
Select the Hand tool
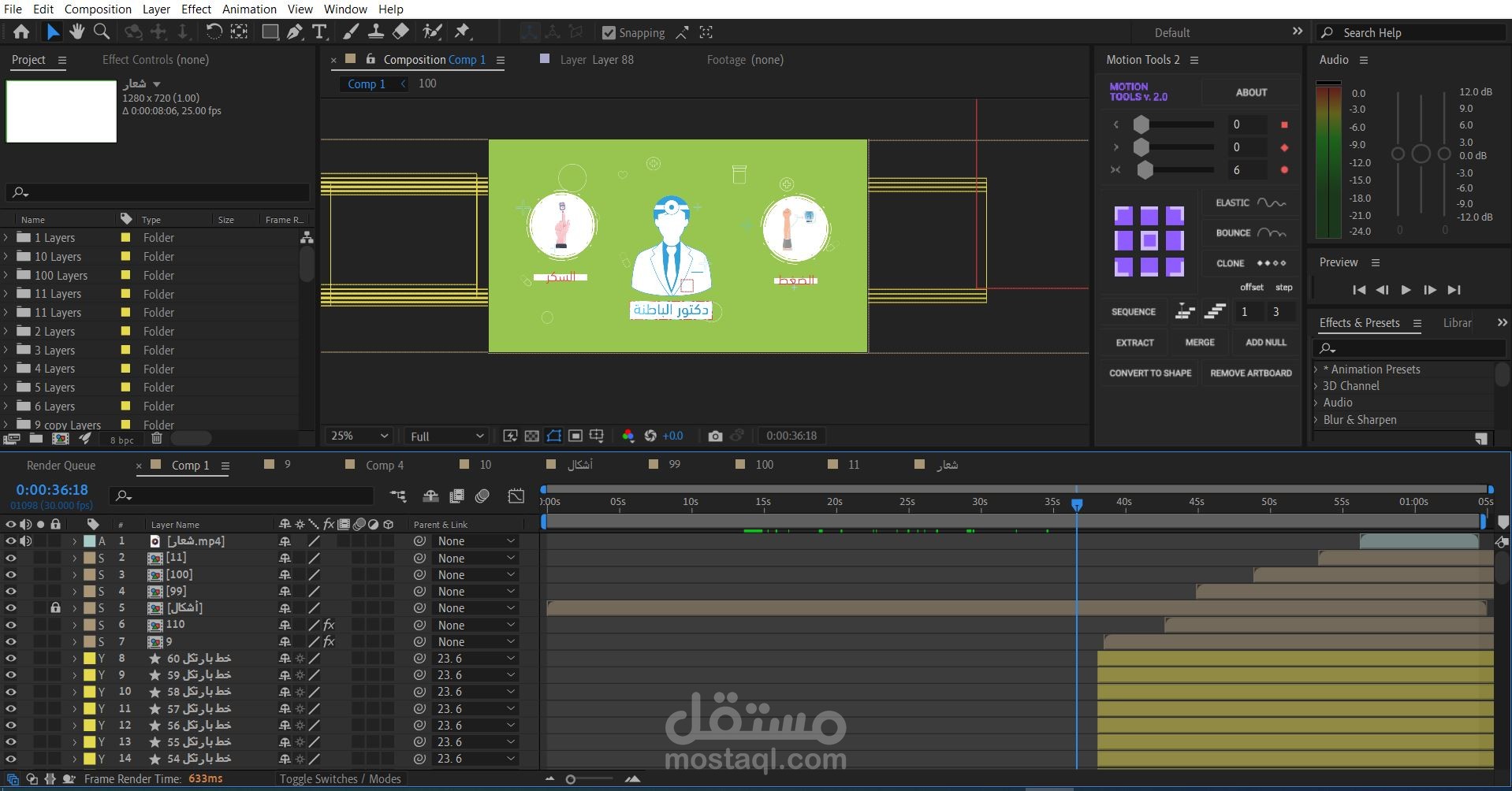[76, 32]
